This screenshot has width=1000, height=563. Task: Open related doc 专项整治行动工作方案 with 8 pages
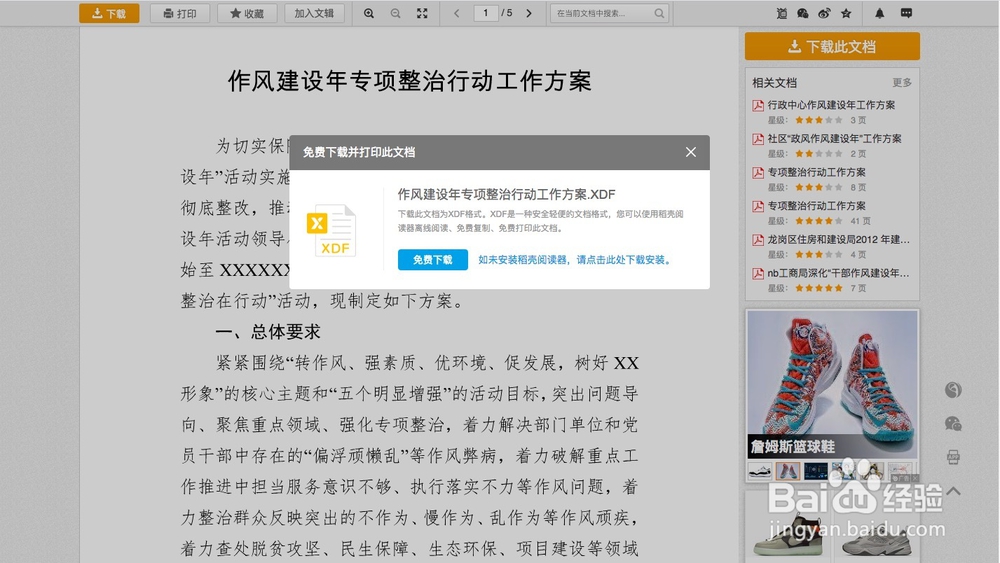pos(816,172)
